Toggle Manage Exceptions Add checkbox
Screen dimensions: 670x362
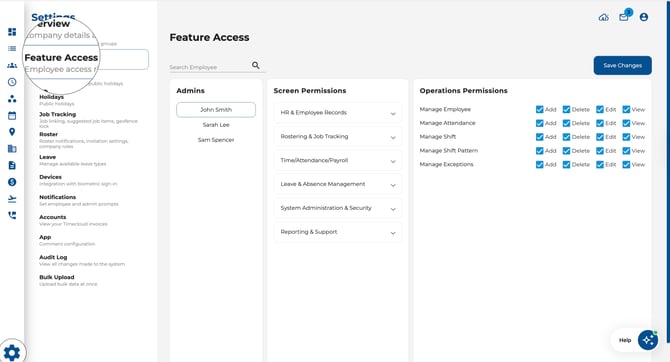[x=539, y=165]
